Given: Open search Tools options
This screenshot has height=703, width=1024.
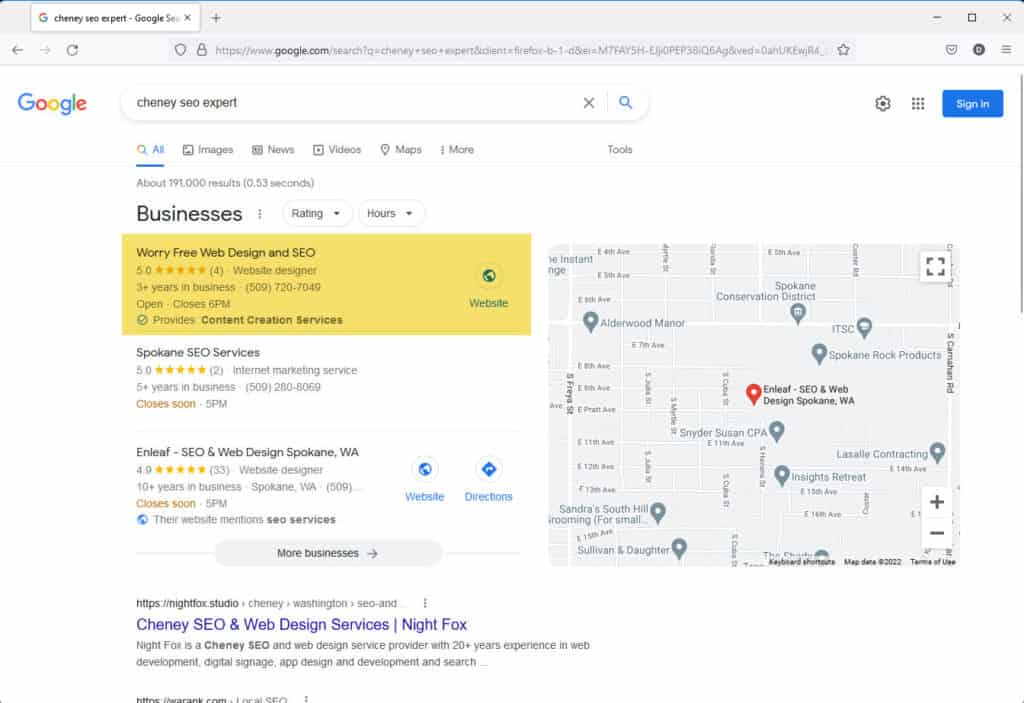Looking at the screenshot, I should coord(620,150).
